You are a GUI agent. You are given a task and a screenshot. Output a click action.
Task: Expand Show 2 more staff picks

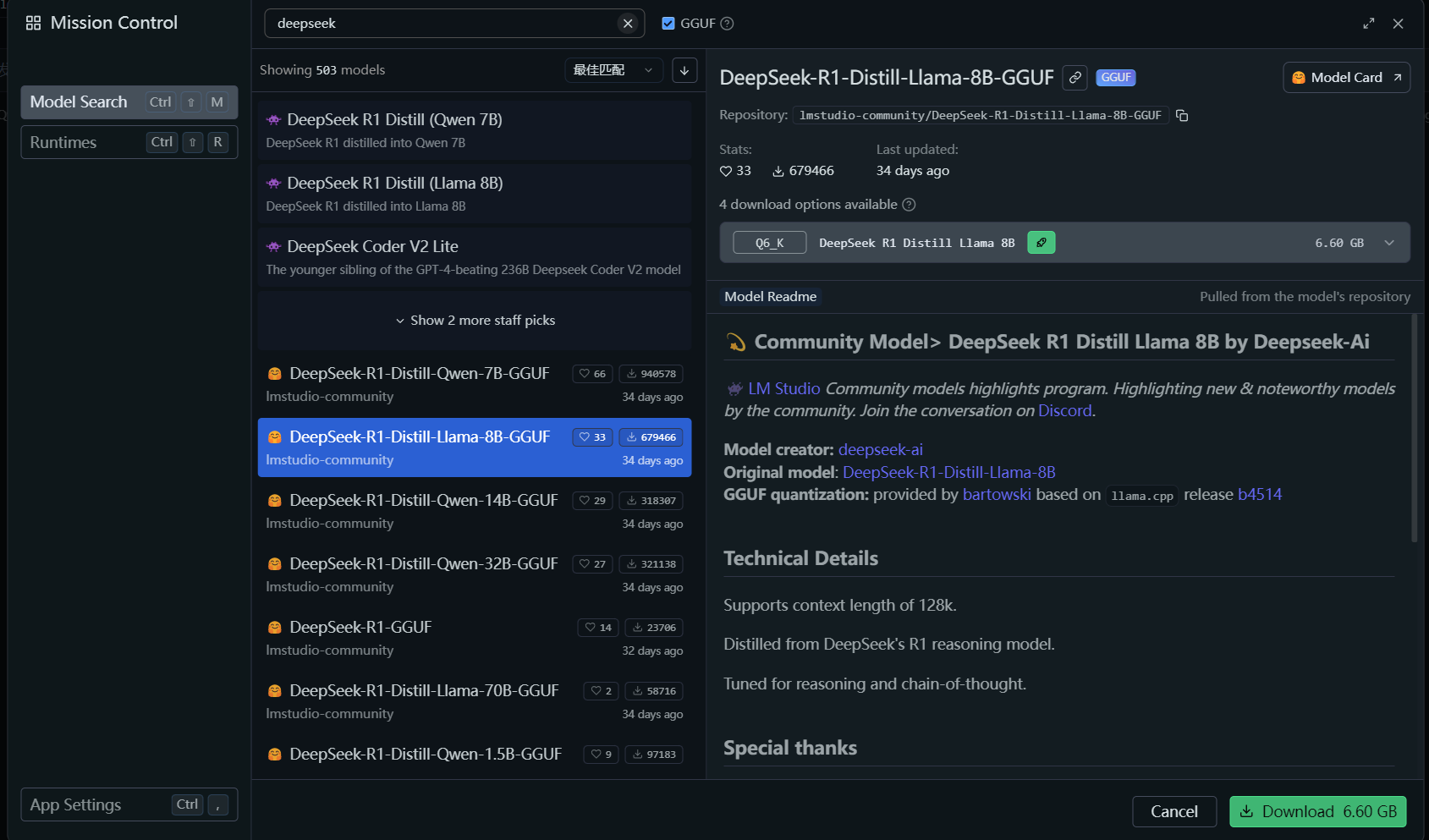click(475, 321)
